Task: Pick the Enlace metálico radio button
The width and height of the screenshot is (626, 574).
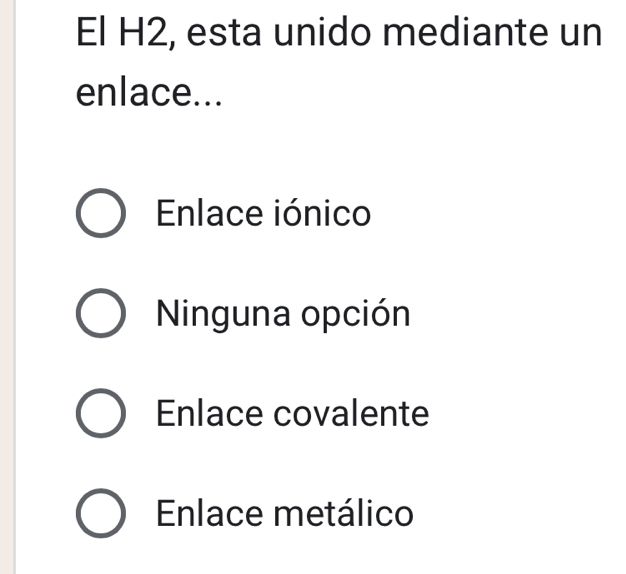Action: [101, 515]
